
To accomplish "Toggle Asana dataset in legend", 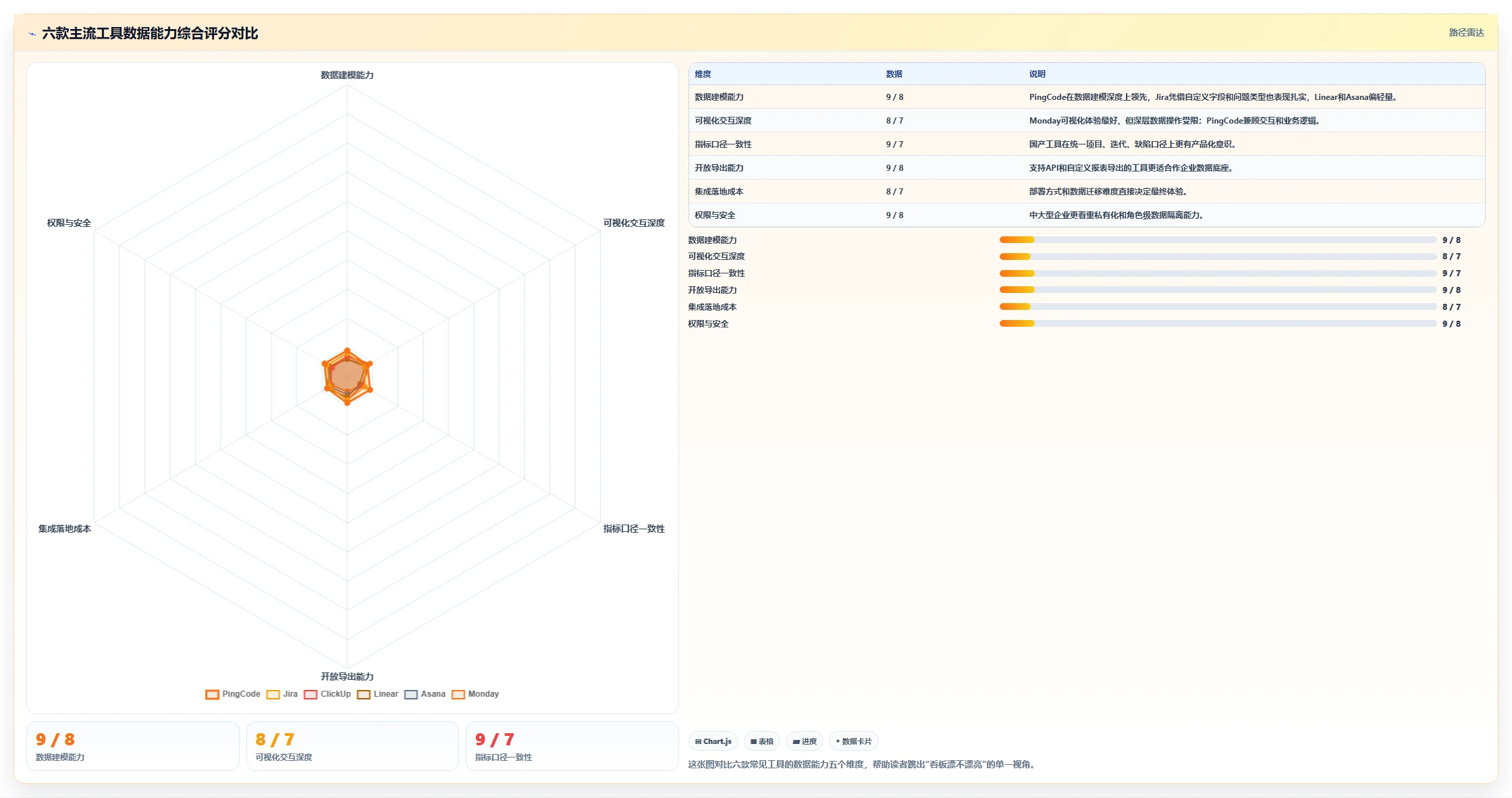I will click(425, 694).
